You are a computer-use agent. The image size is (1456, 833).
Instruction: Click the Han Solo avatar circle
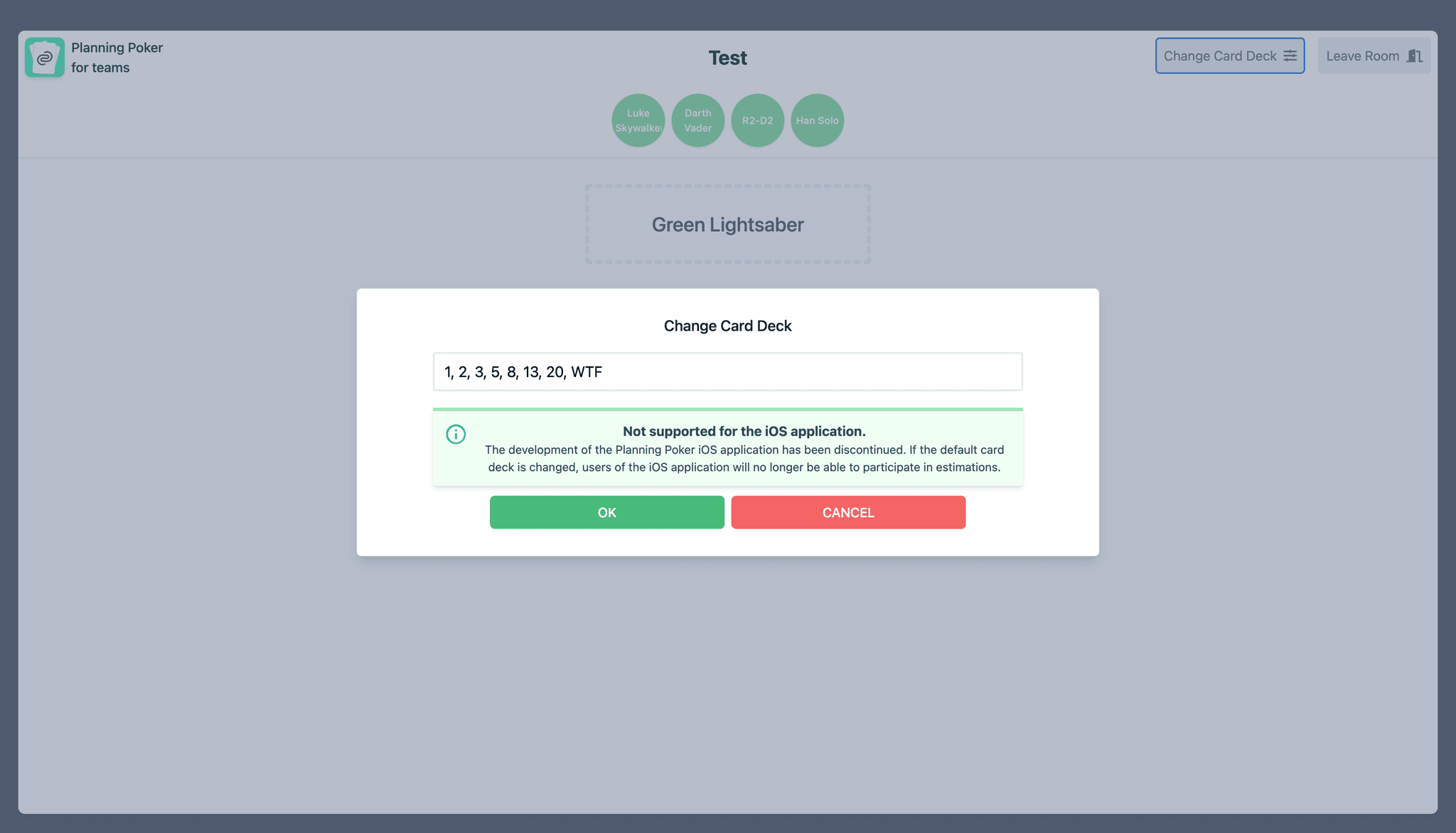(x=818, y=120)
